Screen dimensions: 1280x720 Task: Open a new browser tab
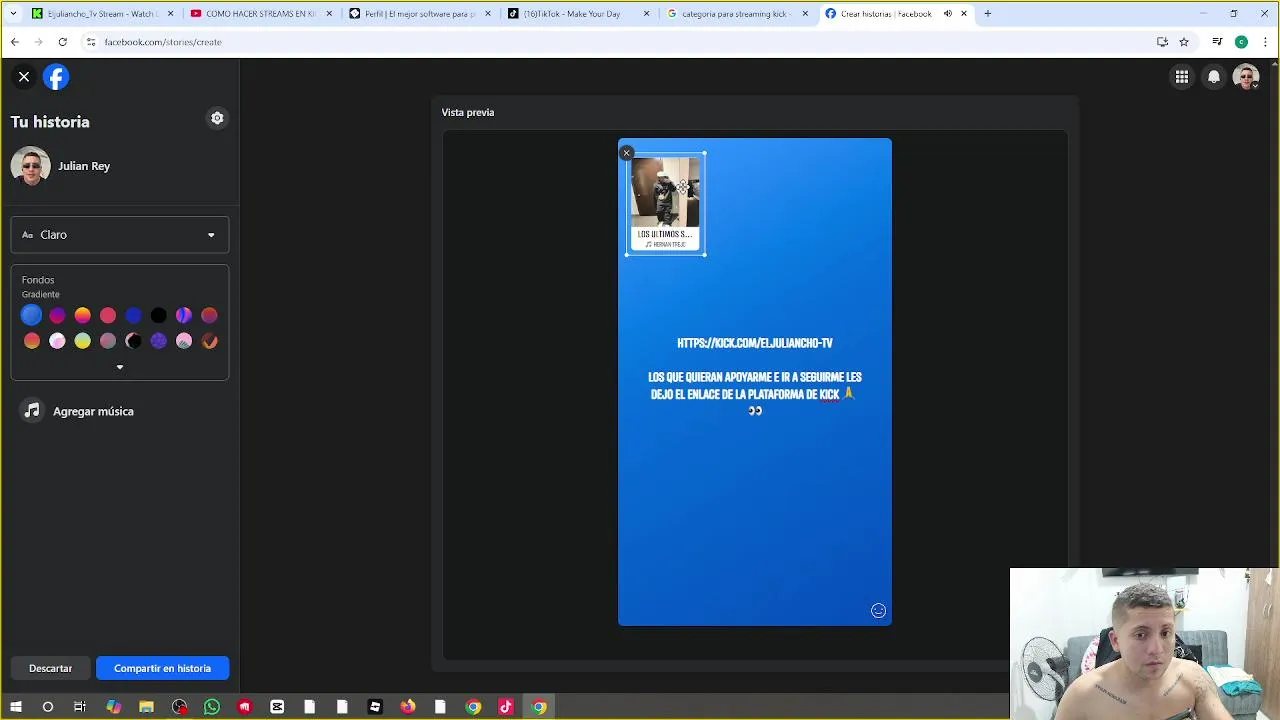[988, 14]
